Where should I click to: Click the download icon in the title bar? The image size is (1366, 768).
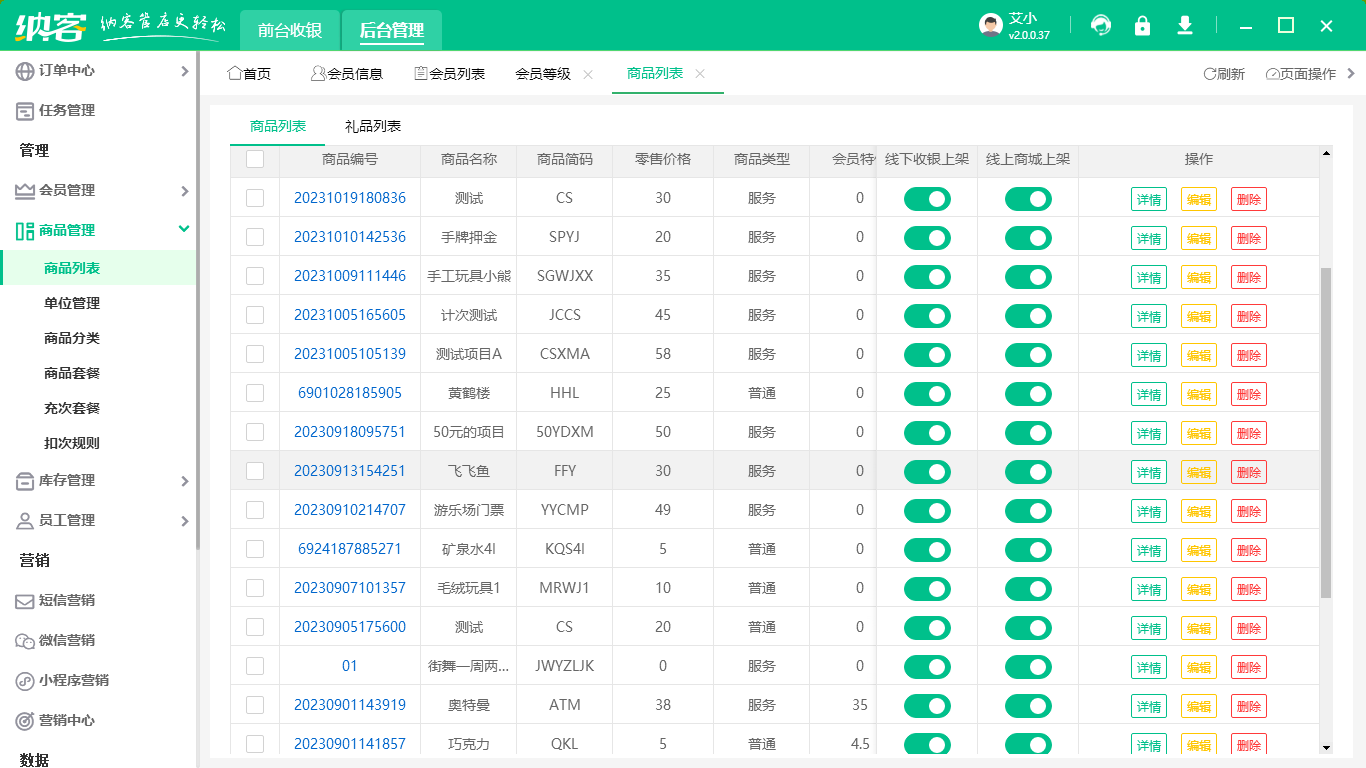1185,25
